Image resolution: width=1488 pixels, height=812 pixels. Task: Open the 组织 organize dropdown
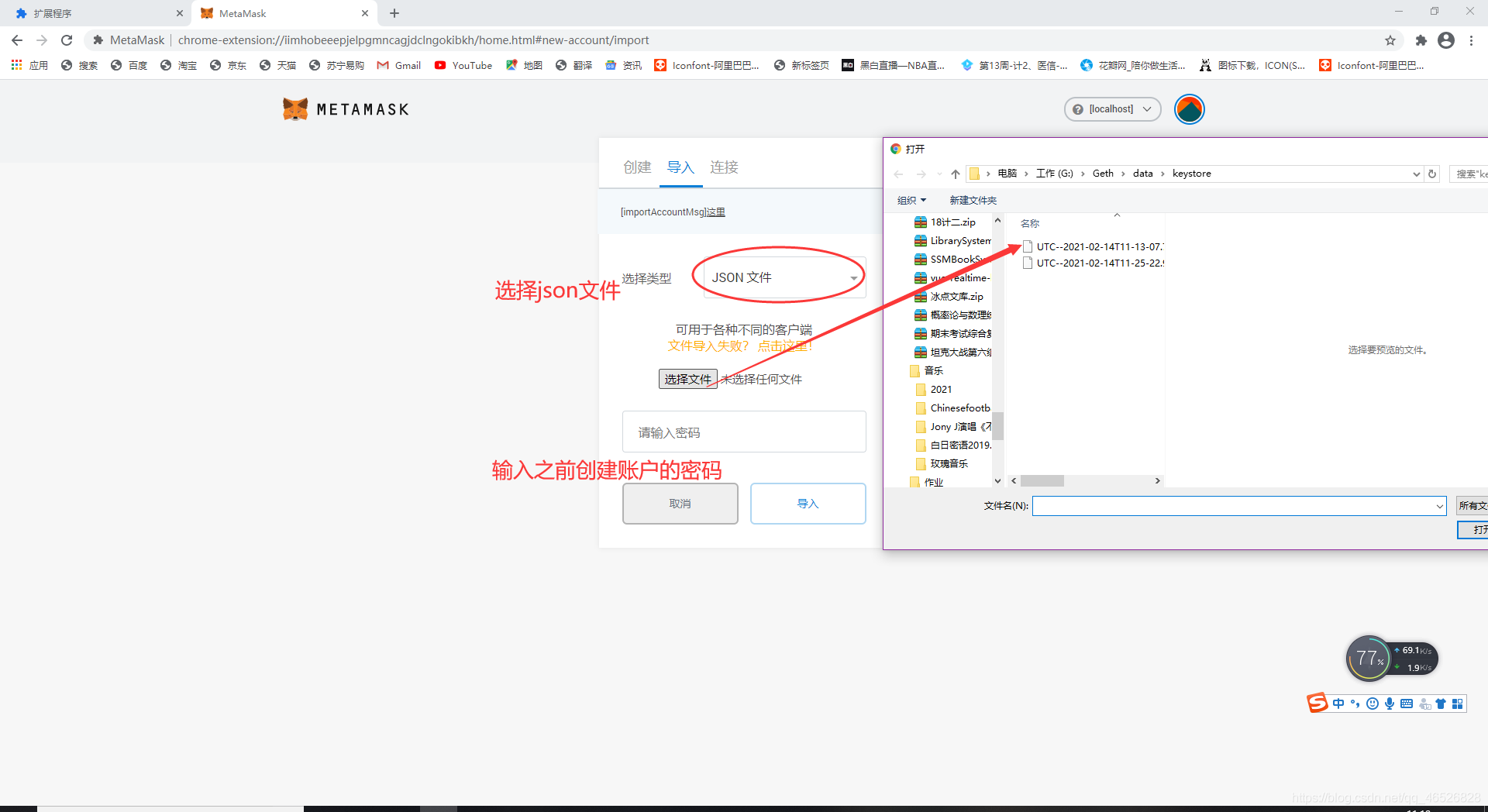pos(911,200)
